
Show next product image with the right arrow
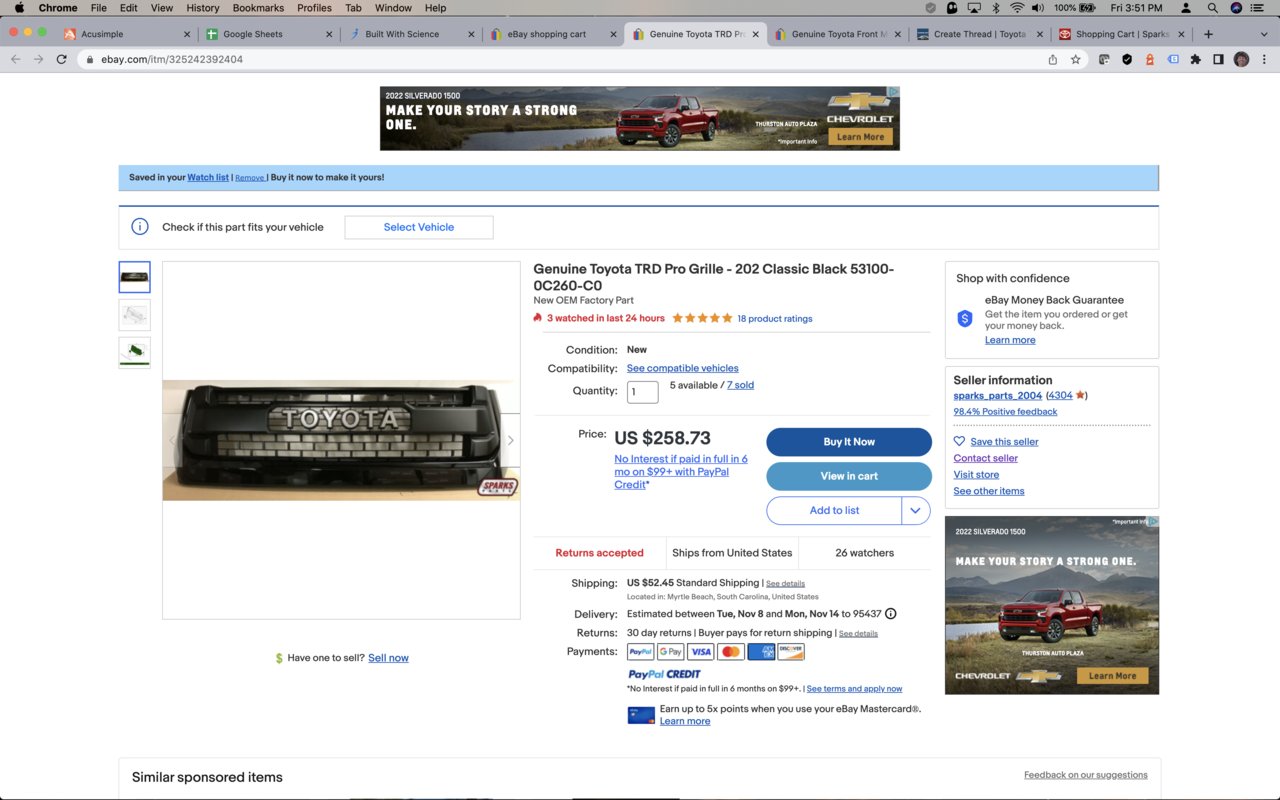510,440
